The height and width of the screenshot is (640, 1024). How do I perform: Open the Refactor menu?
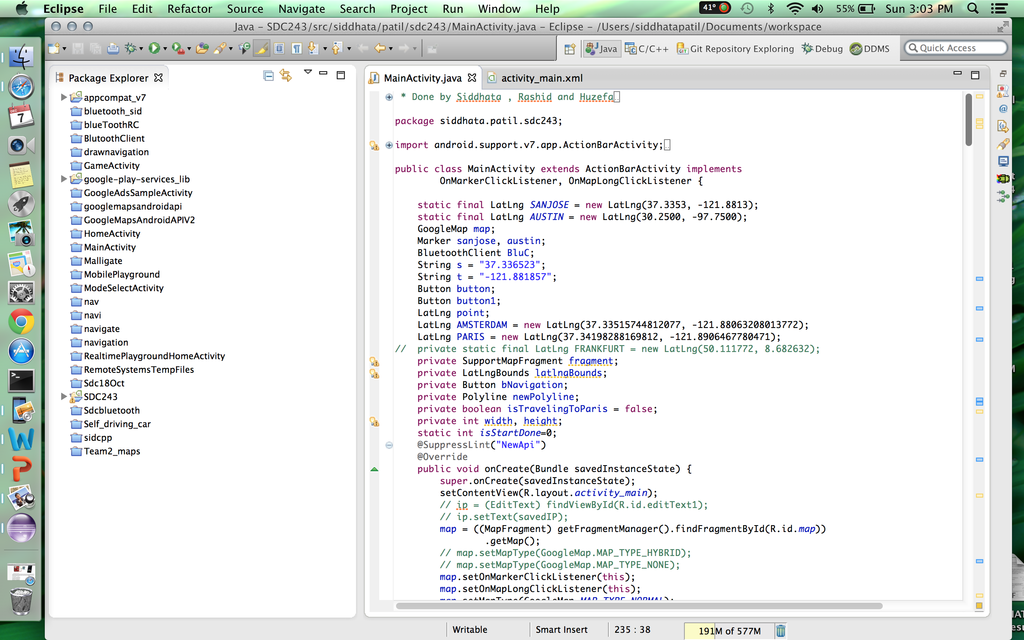click(189, 8)
